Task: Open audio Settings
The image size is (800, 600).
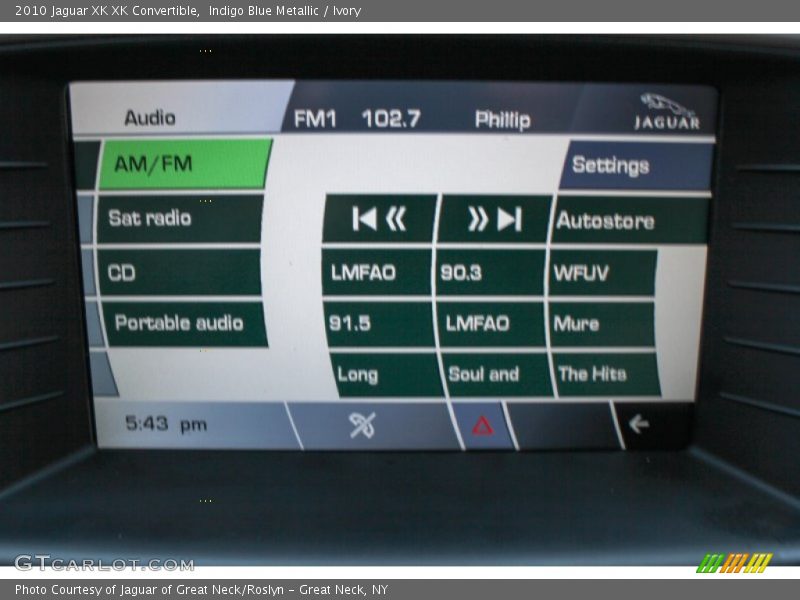Action: (x=637, y=165)
